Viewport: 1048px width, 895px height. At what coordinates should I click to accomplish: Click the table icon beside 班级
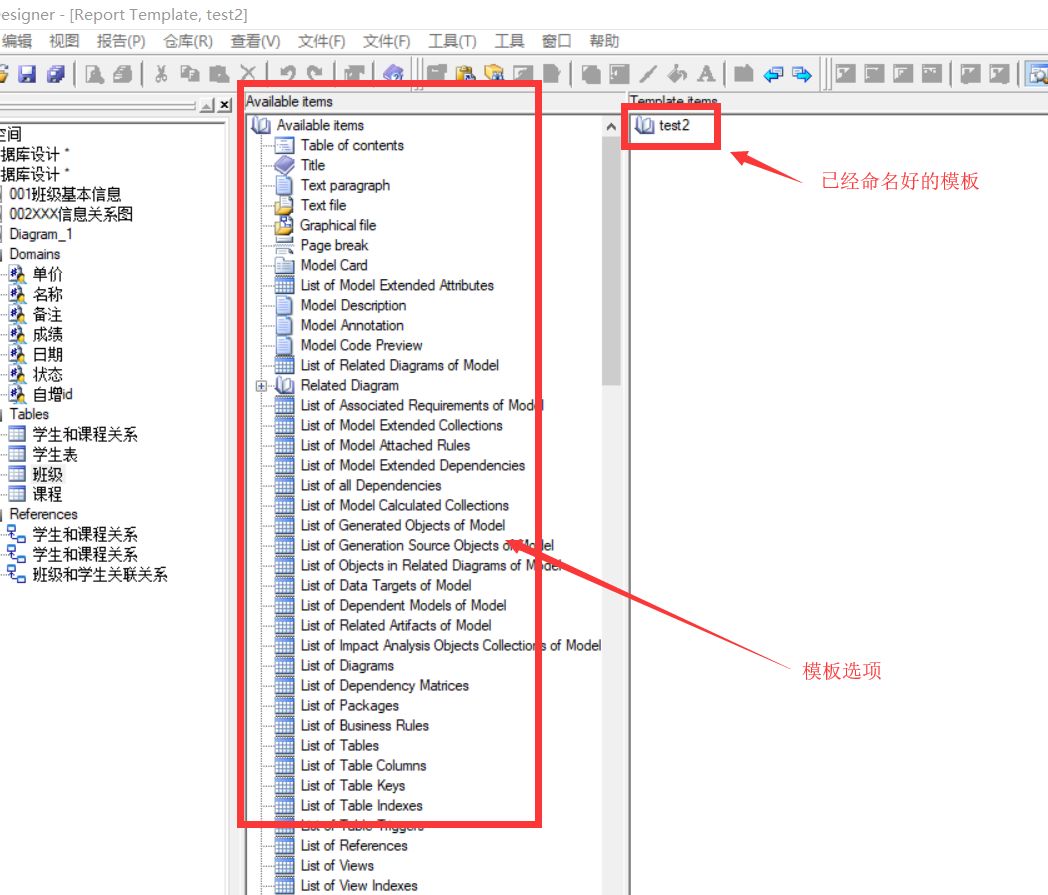17,474
